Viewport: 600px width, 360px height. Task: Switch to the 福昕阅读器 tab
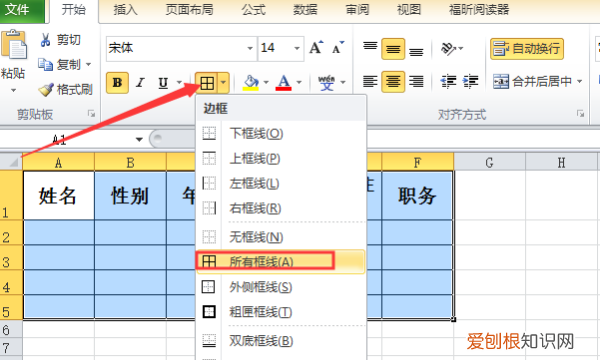[x=479, y=10]
